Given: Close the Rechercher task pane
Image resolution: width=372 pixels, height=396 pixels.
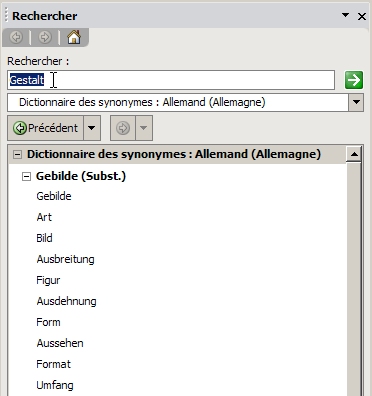Looking at the screenshot, I should tap(362, 16).
